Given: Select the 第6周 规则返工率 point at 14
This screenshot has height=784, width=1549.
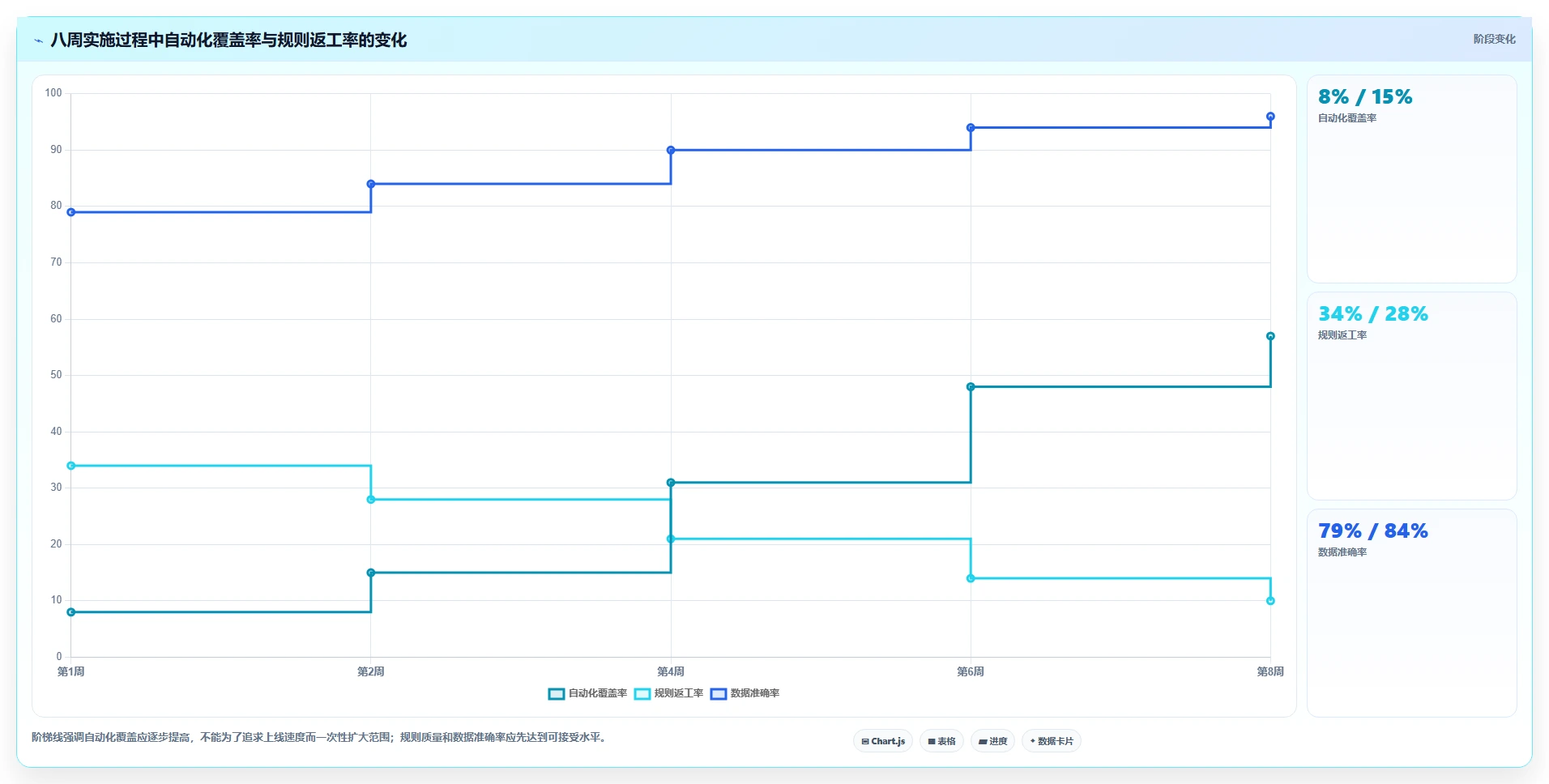Looking at the screenshot, I should click(971, 578).
